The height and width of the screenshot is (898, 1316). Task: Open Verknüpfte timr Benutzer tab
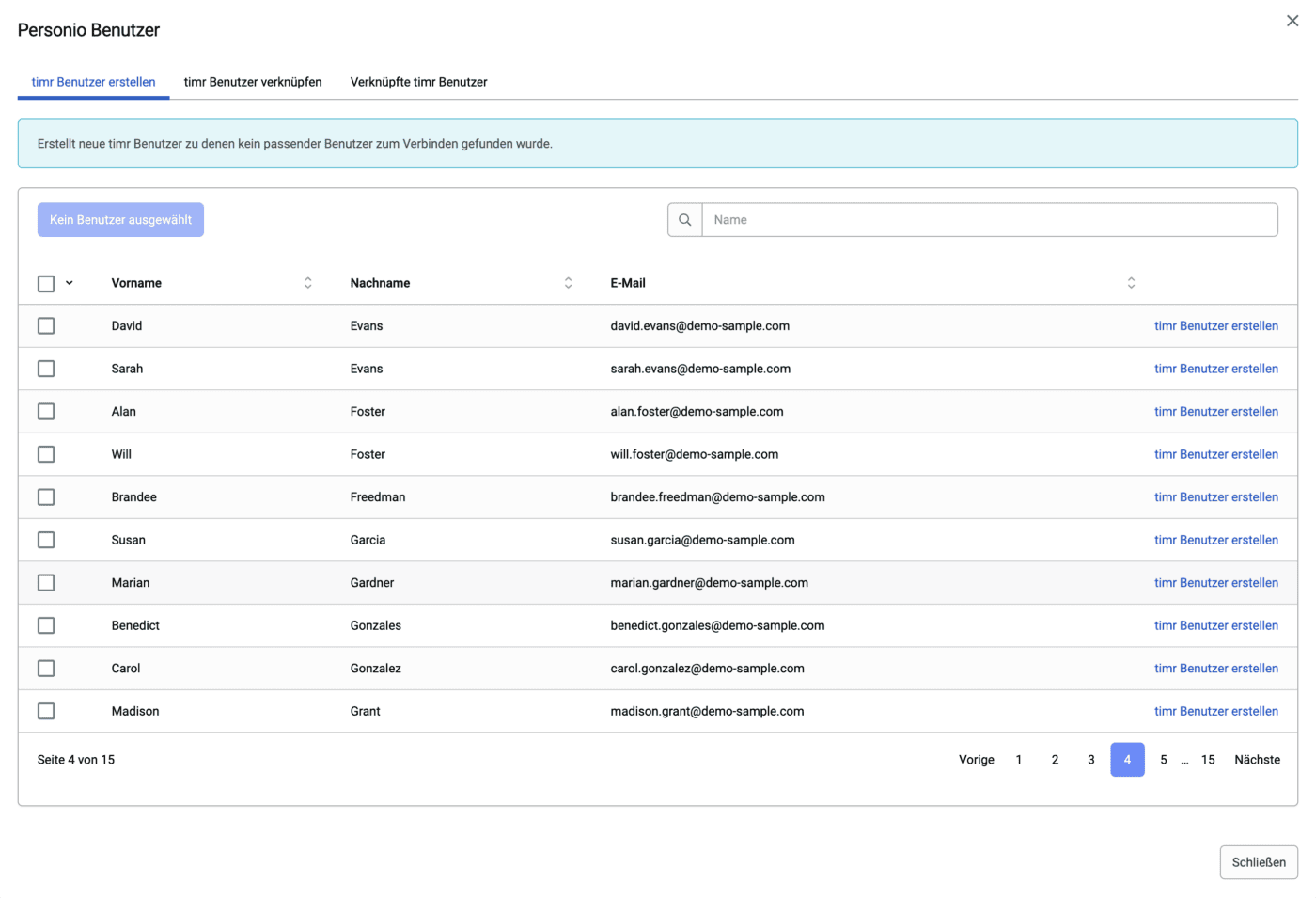click(418, 82)
